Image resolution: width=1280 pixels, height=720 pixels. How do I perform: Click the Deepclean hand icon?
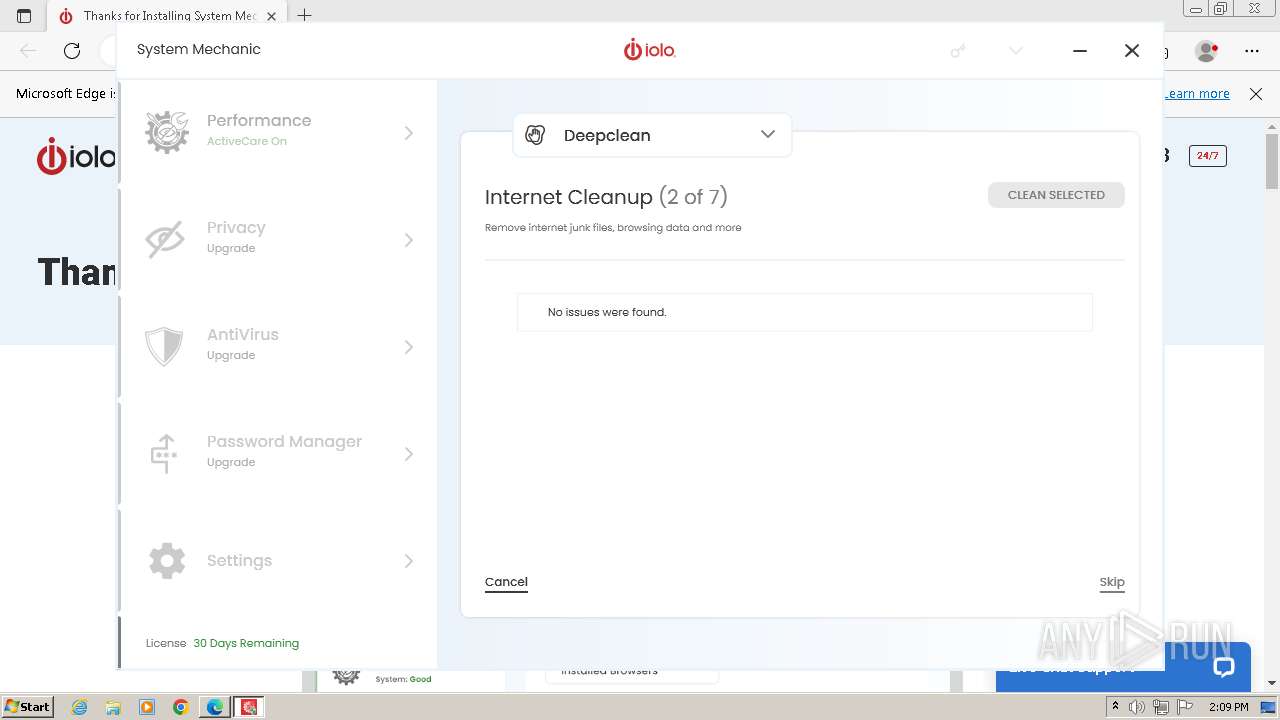tap(535, 135)
